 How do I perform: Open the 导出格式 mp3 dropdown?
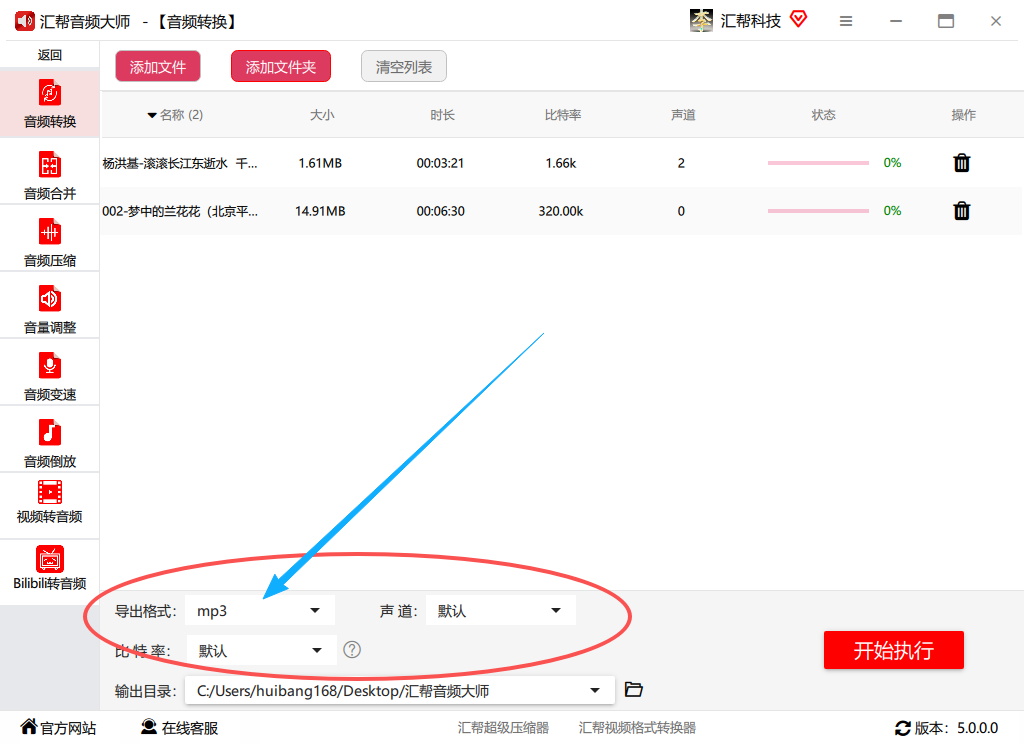[x=260, y=611]
